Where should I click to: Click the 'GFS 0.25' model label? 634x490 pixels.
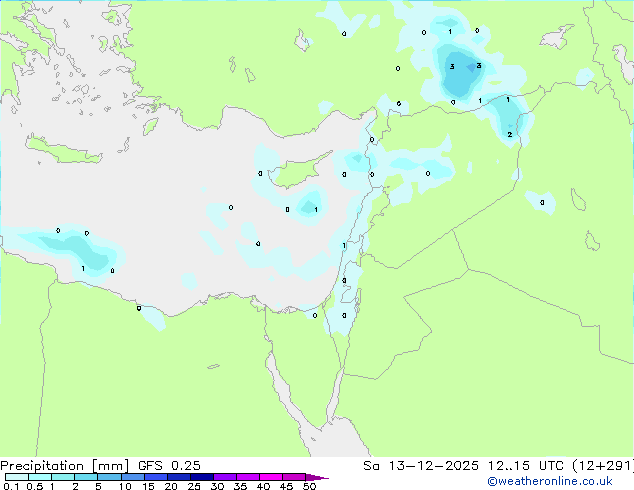tap(169, 466)
